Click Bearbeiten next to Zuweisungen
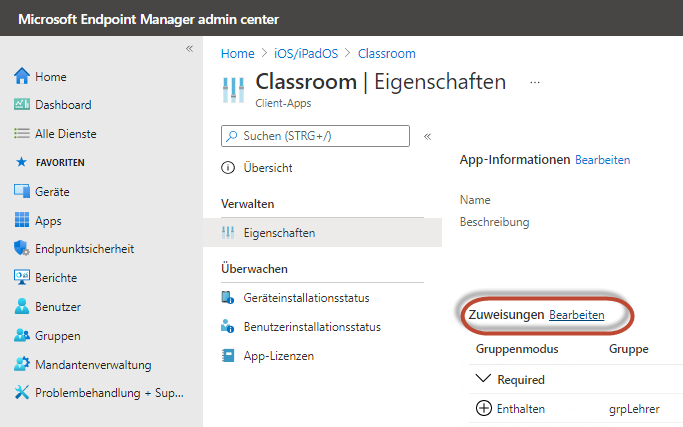 (x=576, y=315)
